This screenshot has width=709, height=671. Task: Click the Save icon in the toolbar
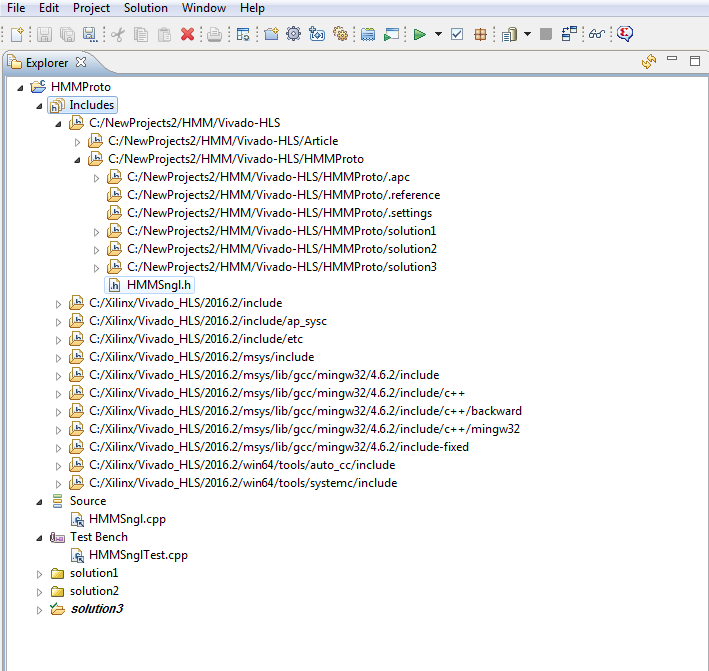44,34
